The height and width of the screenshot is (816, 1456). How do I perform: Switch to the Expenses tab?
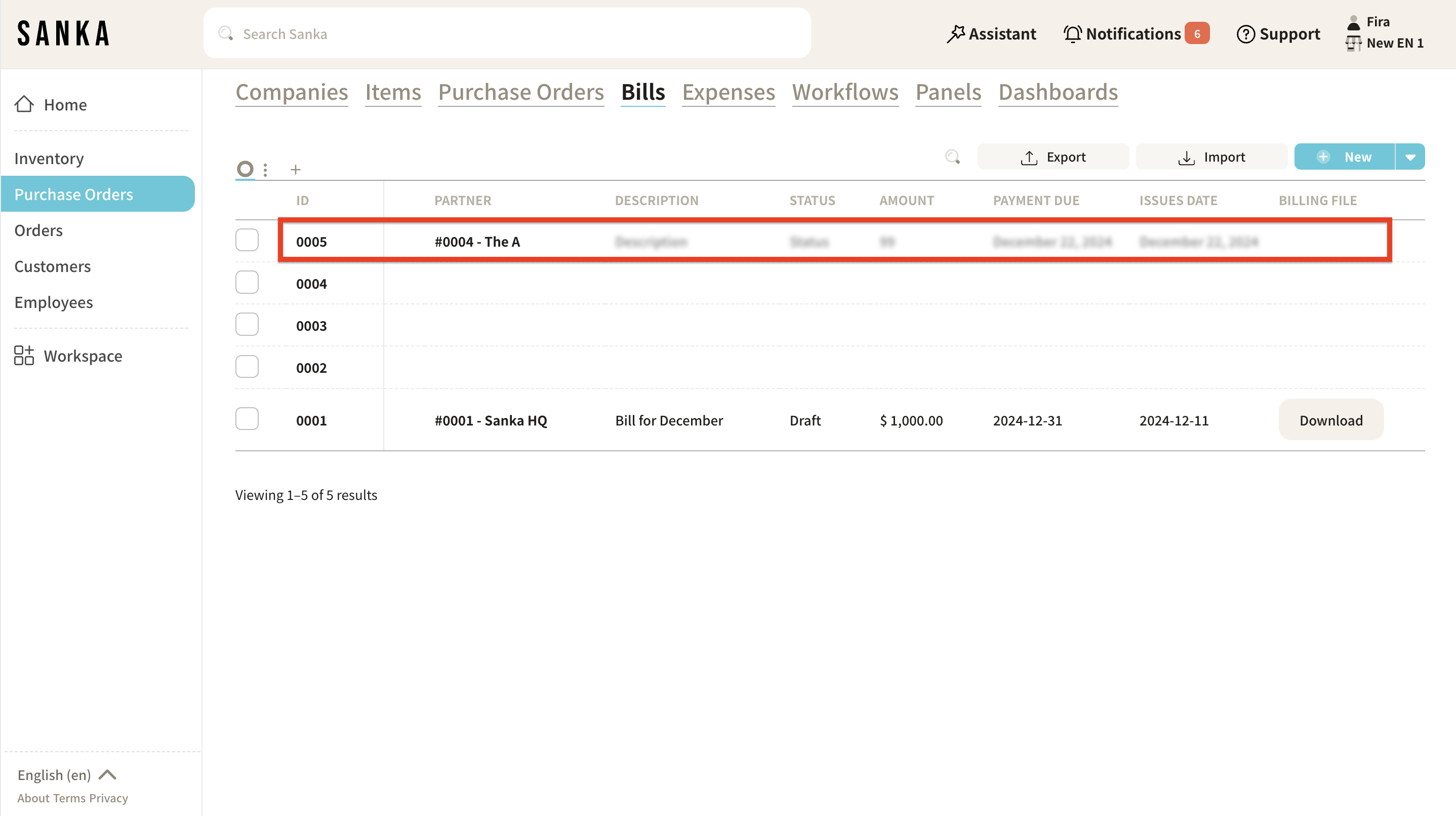click(x=728, y=92)
